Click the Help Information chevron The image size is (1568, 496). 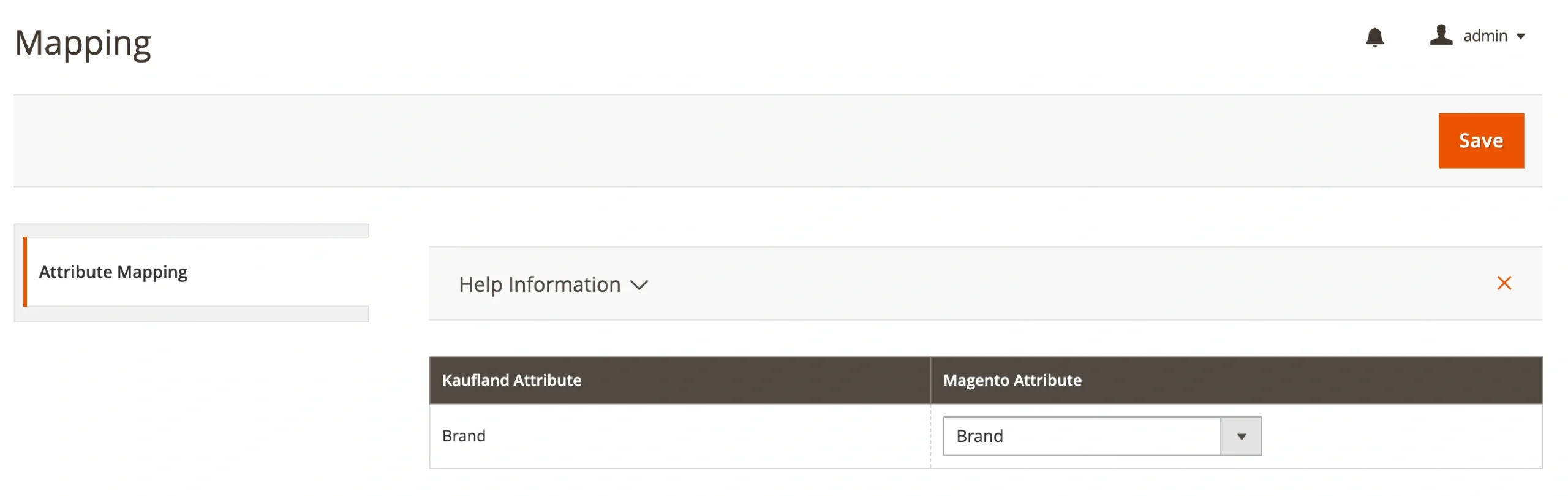point(640,284)
